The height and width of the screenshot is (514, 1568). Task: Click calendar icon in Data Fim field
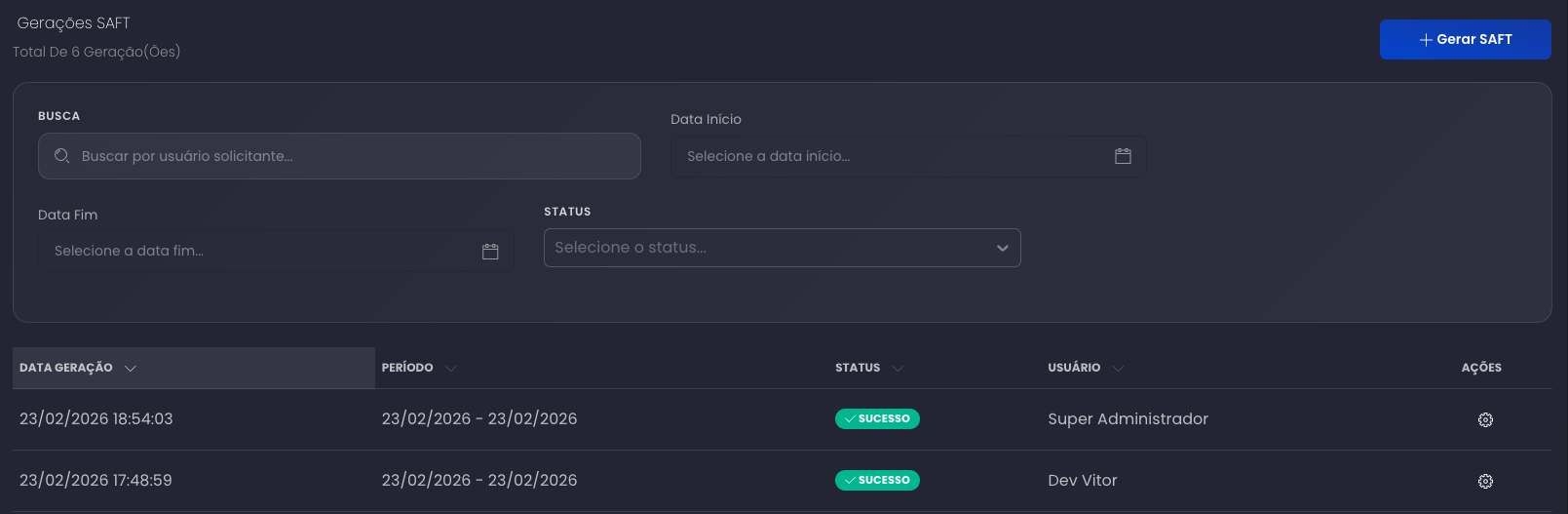point(490,252)
